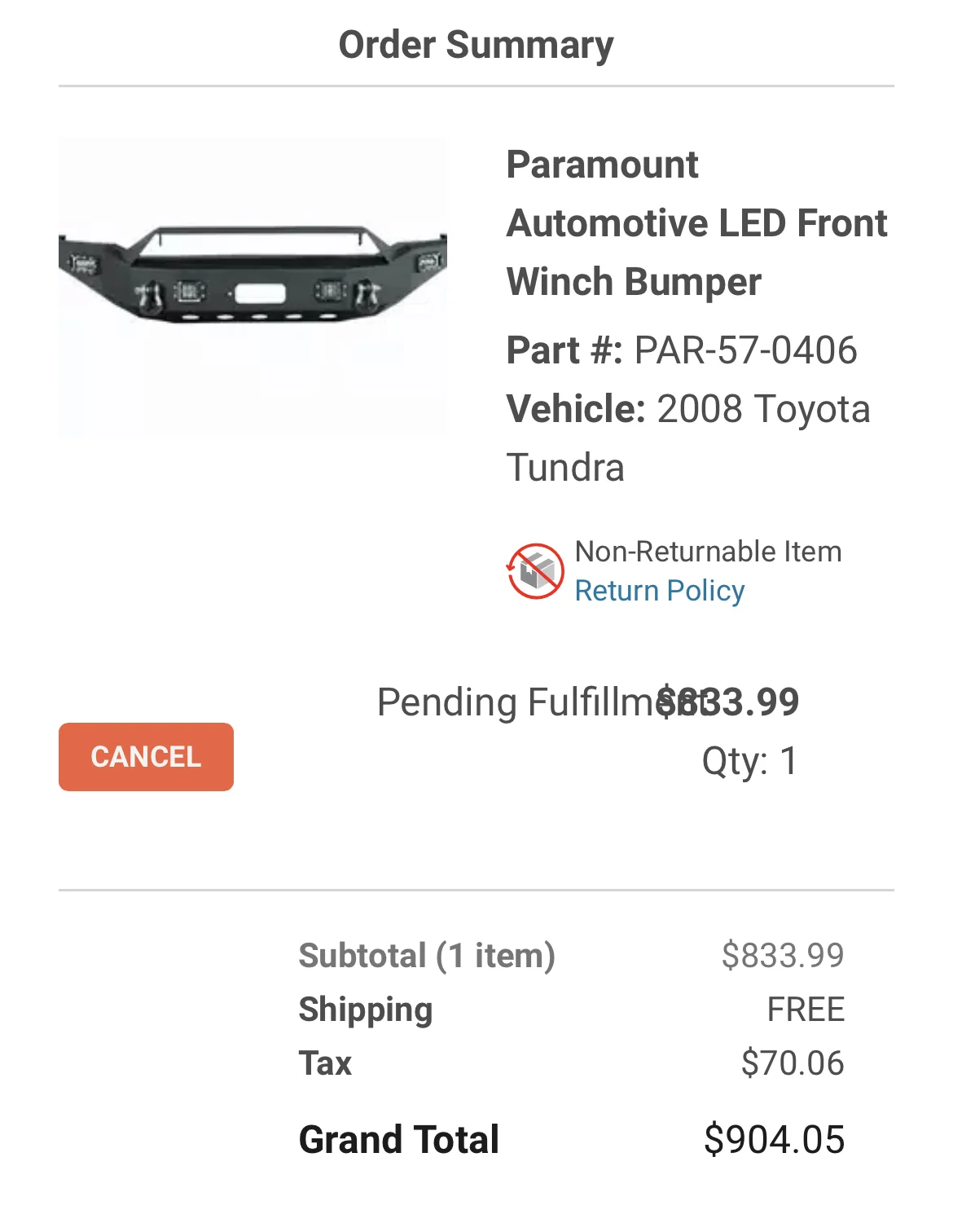The height and width of the screenshot is (1232, 953).
Task: Click the Order Summary heading
Action: 476,45
